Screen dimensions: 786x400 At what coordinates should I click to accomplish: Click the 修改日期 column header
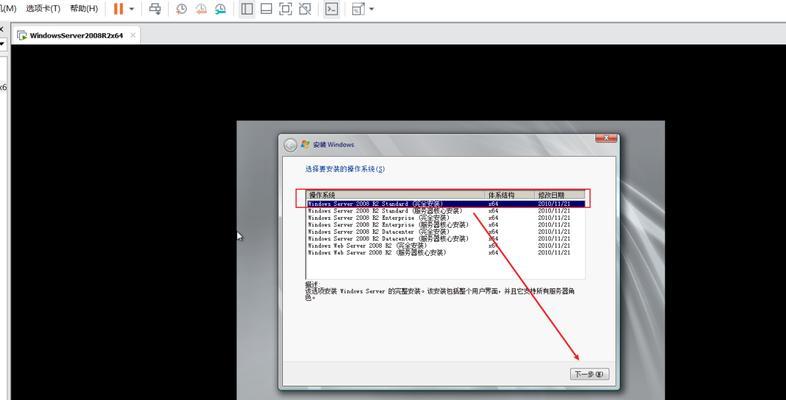pyautogui.click(x=559, y=195)
